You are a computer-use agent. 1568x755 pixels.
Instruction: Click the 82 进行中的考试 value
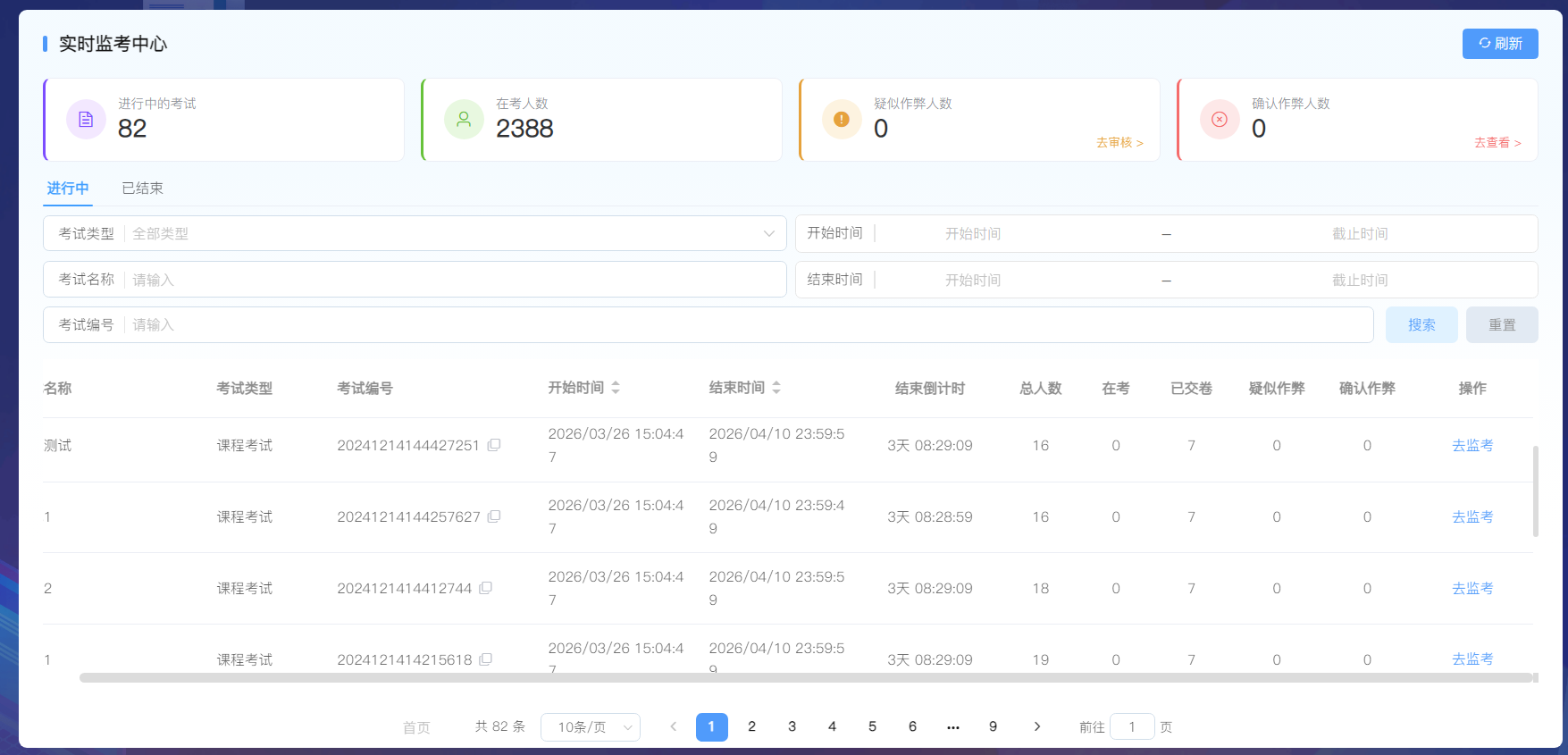pos(132,129)
